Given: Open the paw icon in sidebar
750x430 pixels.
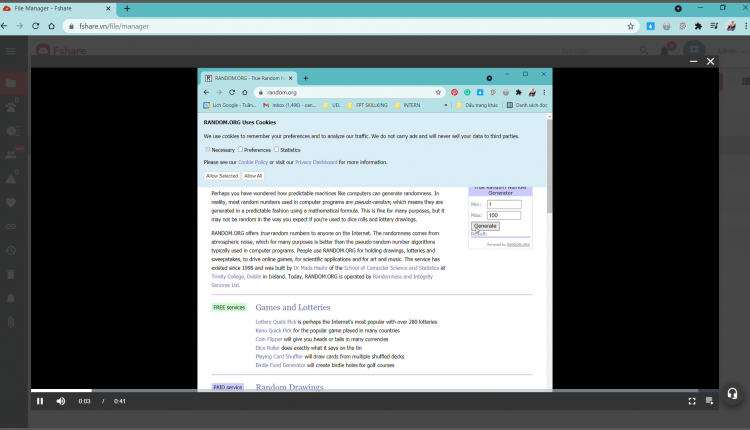Looking at the screenshot, I should [x=11, y=107].
